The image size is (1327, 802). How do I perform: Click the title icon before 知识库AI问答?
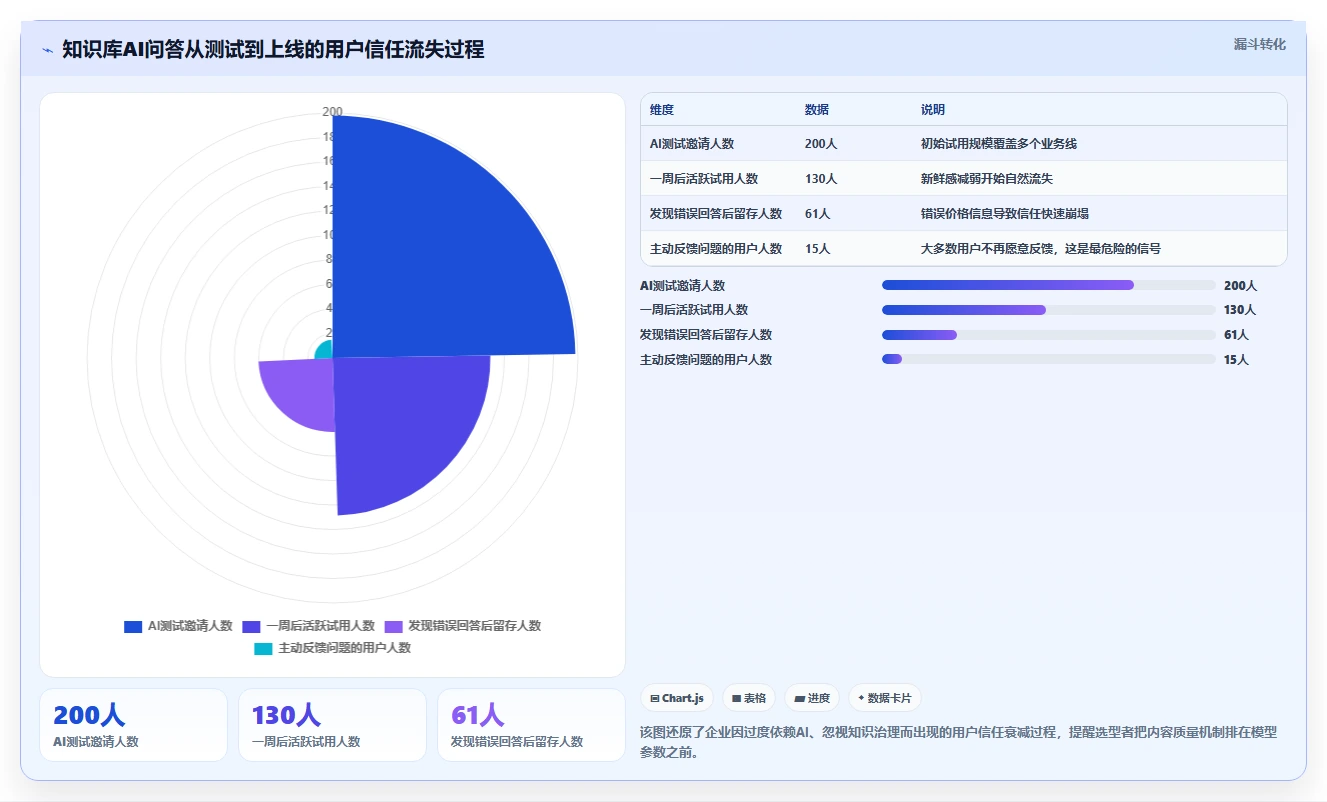(x=47, y=50)
